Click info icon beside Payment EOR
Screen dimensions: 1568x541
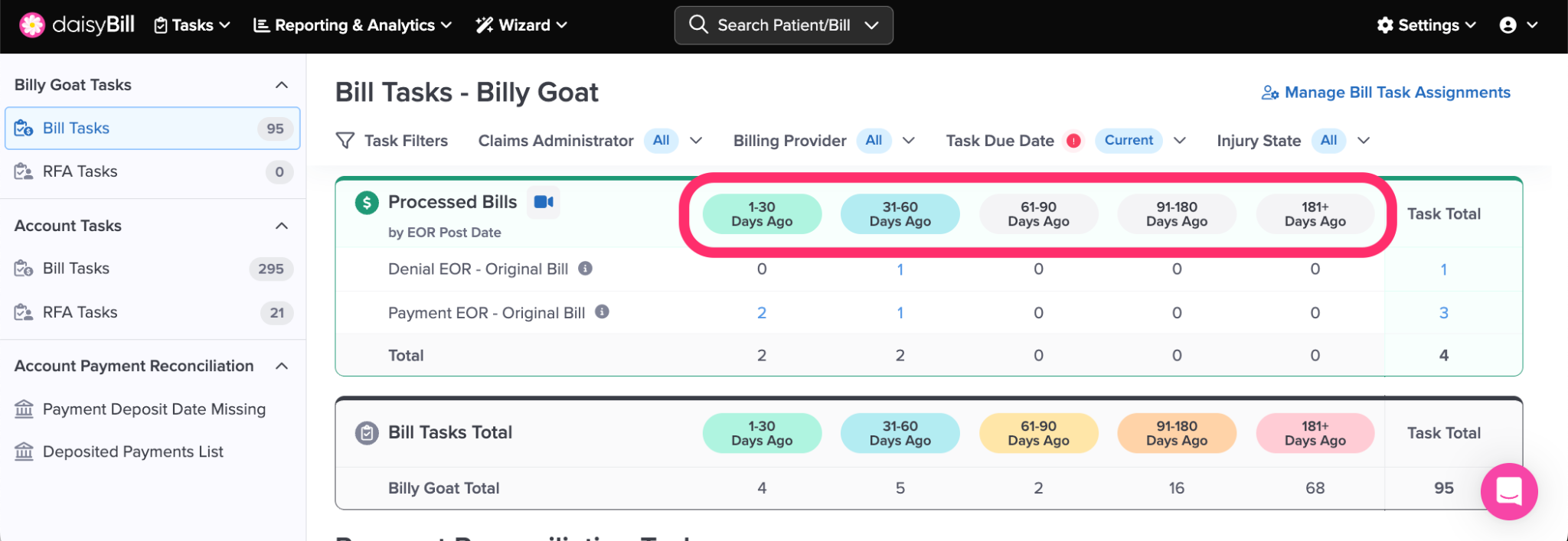[x=602, y=312]
